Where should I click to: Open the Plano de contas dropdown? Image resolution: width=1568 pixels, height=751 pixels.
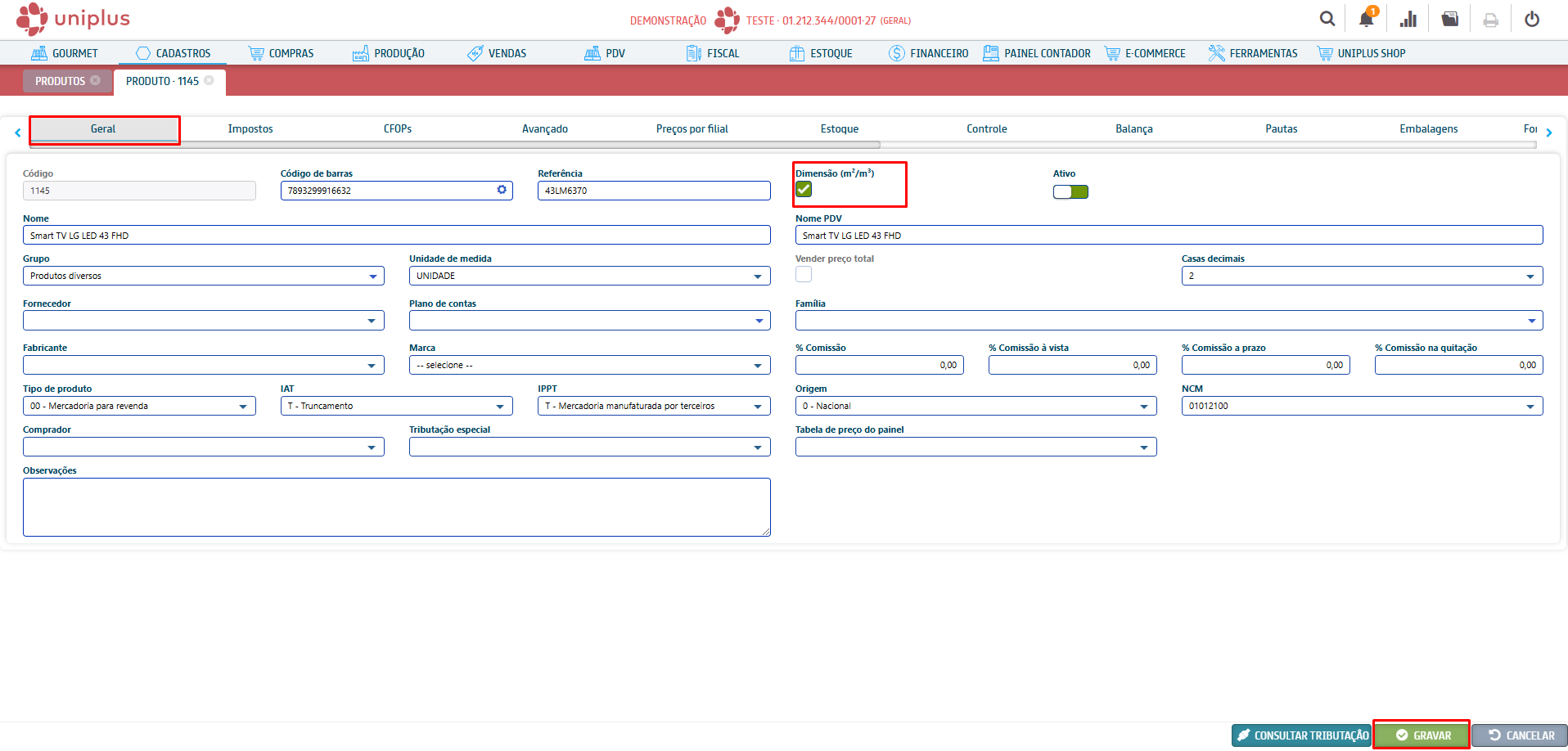(590, 321)
